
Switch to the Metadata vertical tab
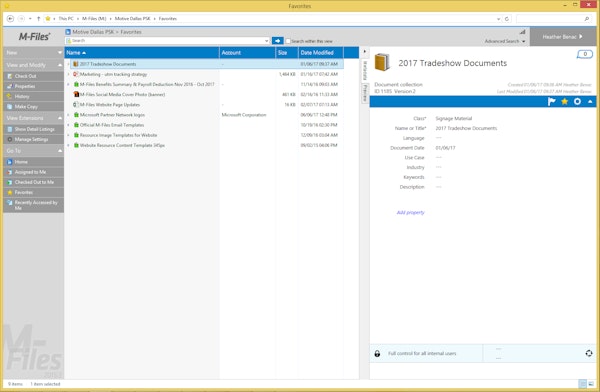tap(365, 70)
